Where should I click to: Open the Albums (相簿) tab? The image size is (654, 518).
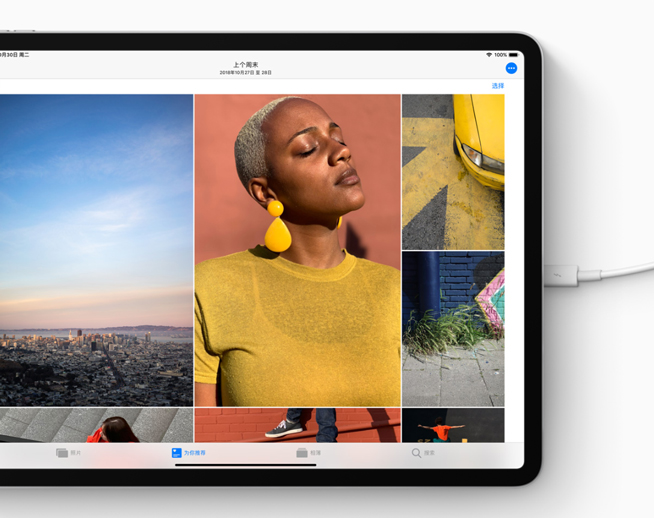(308, 453)
